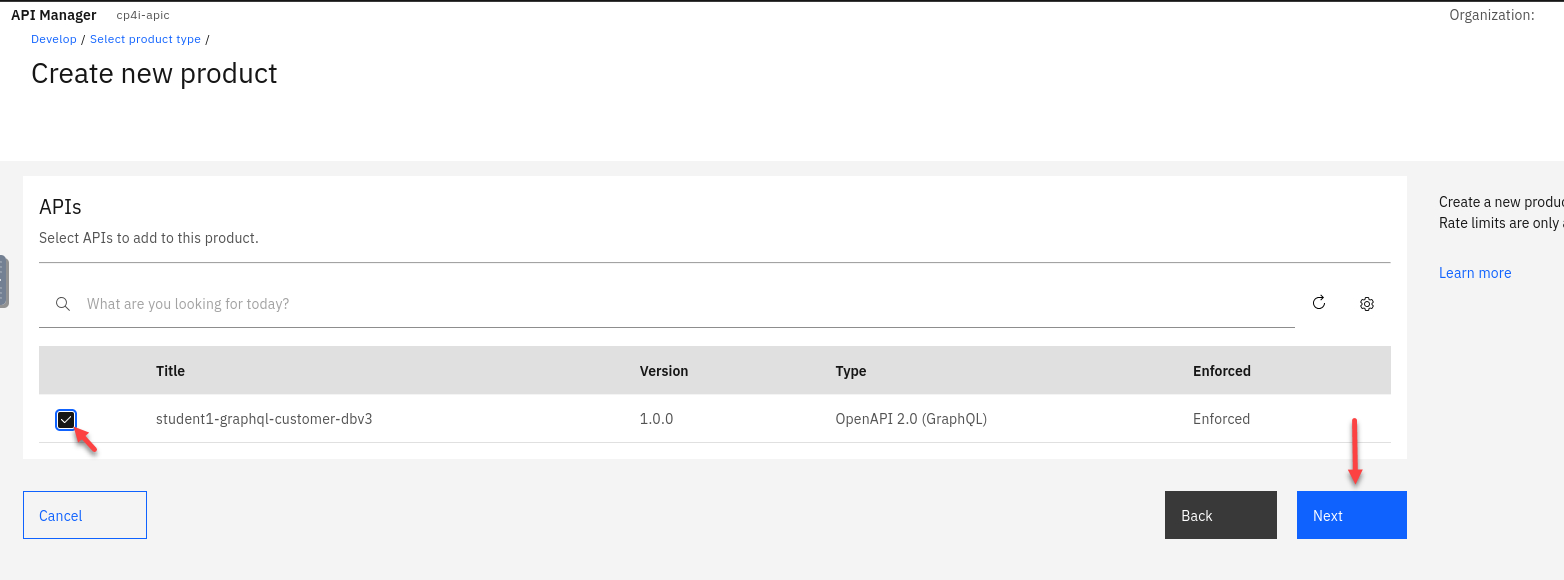The image size is (1564, 580).
Task: Go to the Develop breadcrumb link
Action: point(54,39)
